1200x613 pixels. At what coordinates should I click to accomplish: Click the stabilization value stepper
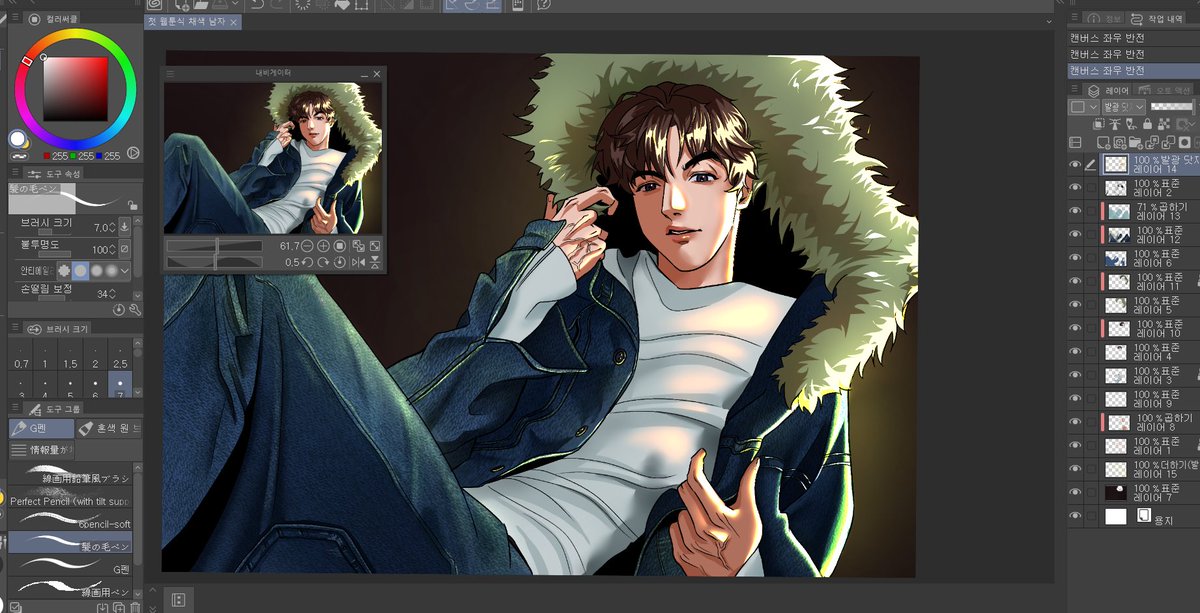111,294
